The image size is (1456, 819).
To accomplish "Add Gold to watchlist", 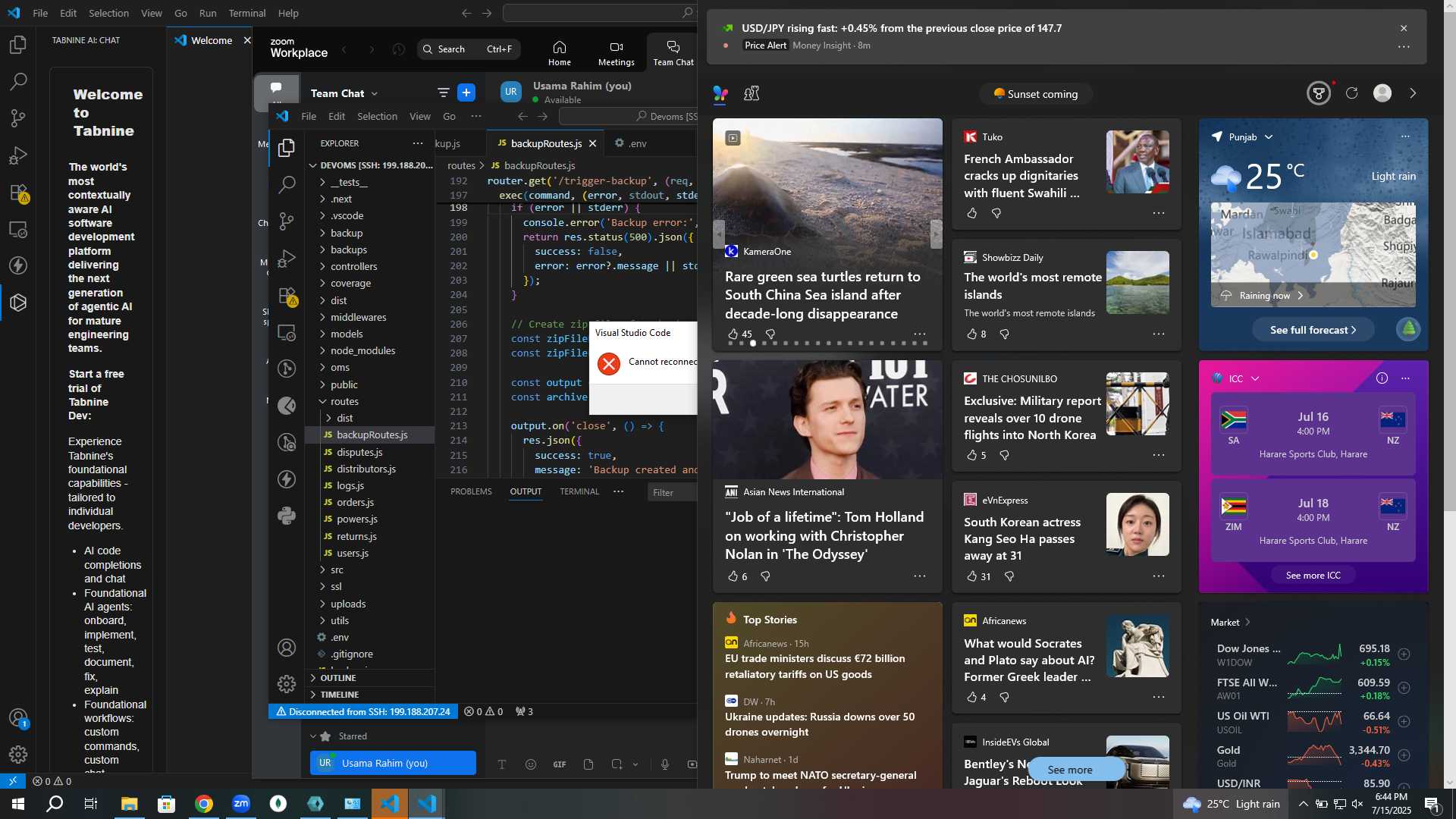I will click(x=1404, y=755).
